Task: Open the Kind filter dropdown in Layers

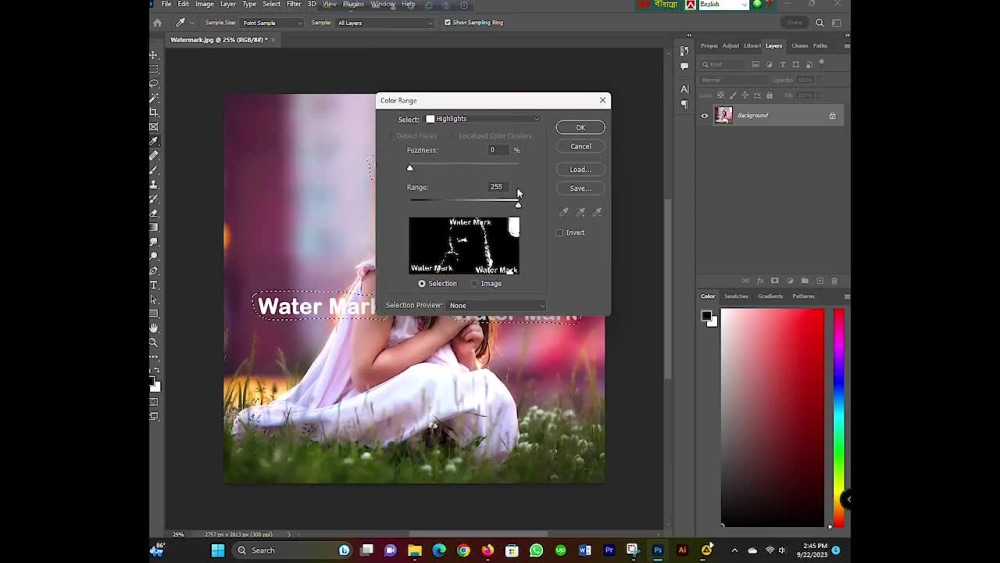Action: pos(723,64)
